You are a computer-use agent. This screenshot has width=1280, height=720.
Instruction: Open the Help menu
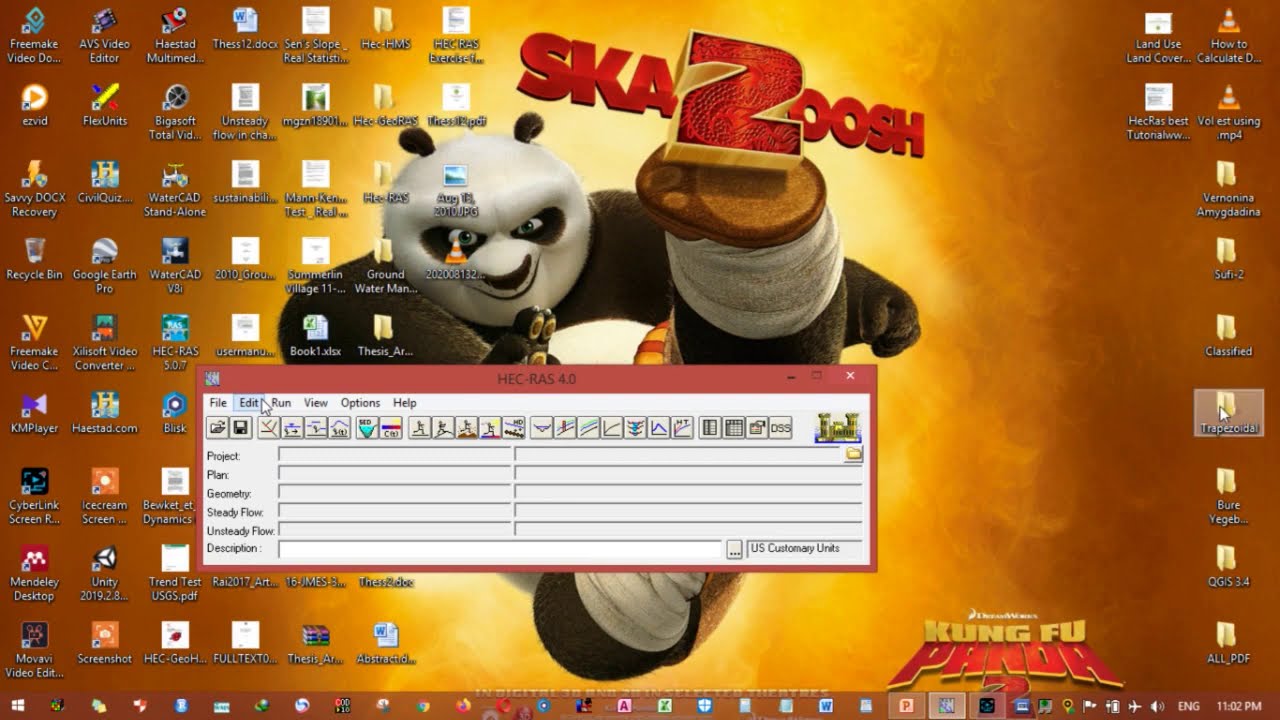(405, 403)
